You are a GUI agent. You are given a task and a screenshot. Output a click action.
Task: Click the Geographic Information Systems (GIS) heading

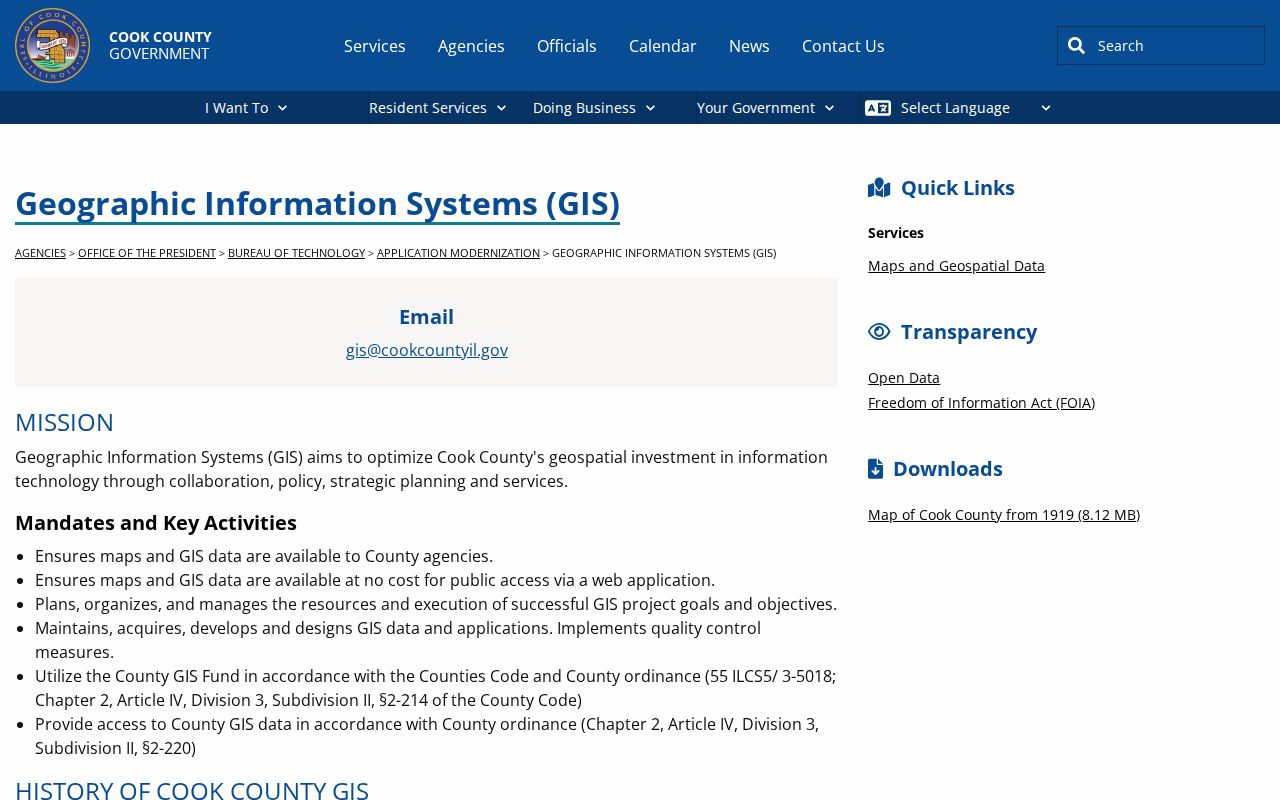(317, 203)
